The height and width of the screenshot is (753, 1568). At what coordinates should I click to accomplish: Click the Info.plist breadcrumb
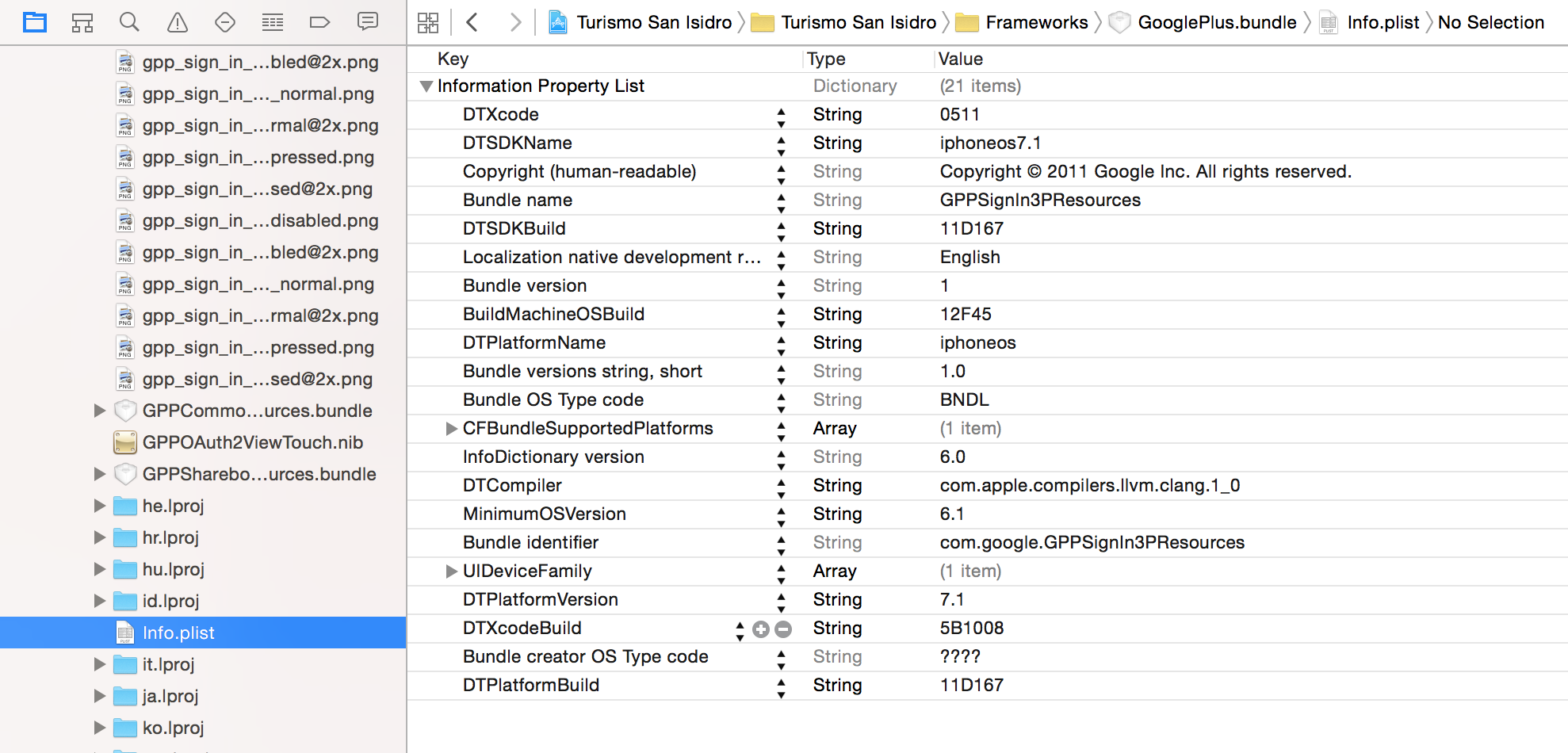(x=1369, y=22)
